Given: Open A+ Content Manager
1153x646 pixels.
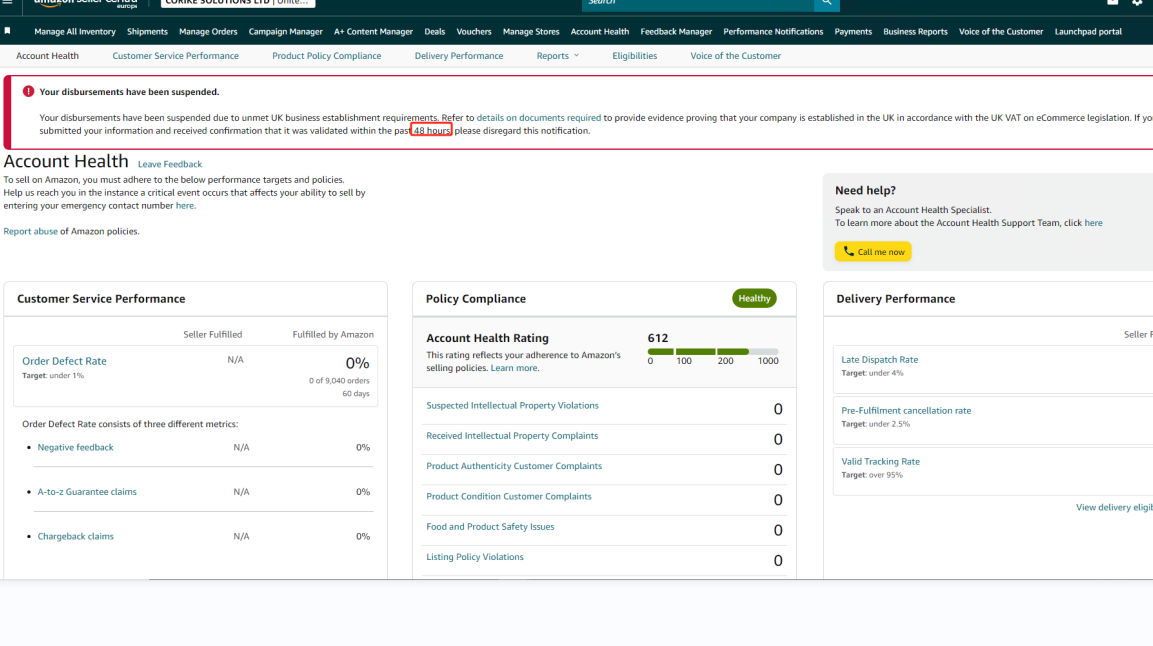Looking at the screenshot, I should click(373, 32).
